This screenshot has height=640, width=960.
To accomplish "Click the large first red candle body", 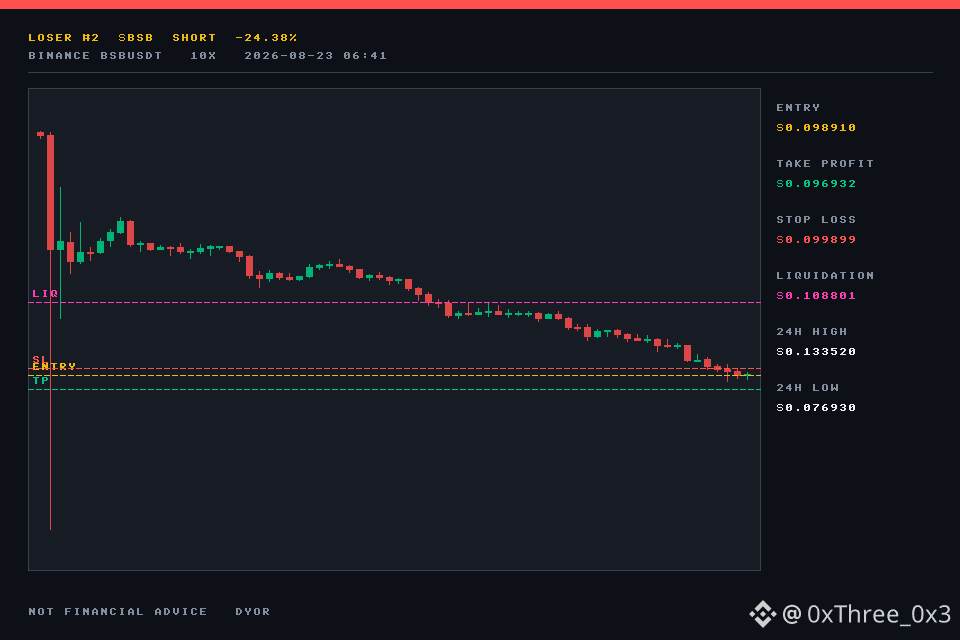I will click(50, 192).
